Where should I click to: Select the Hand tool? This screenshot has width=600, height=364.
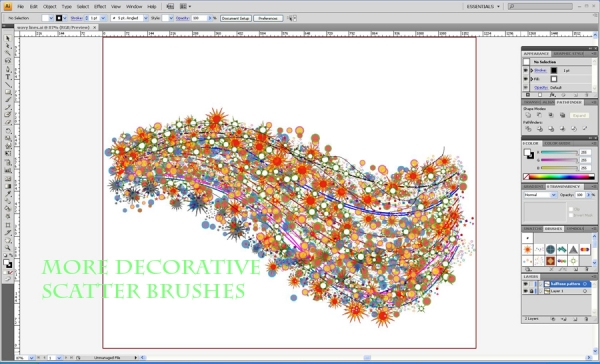point(8,240)
